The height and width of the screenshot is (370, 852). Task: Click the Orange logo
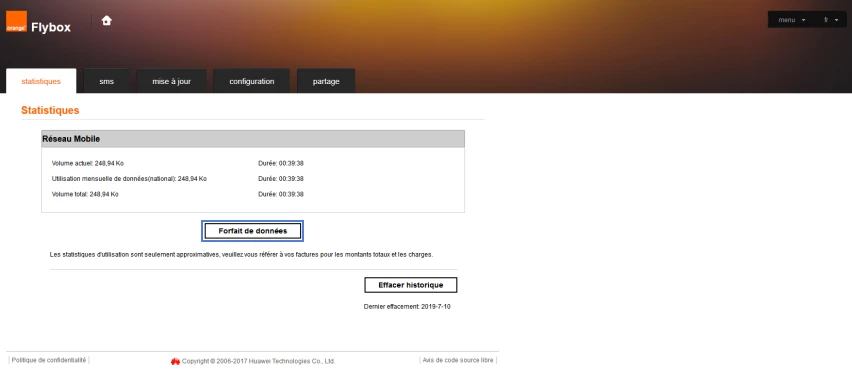coord(16,22)
